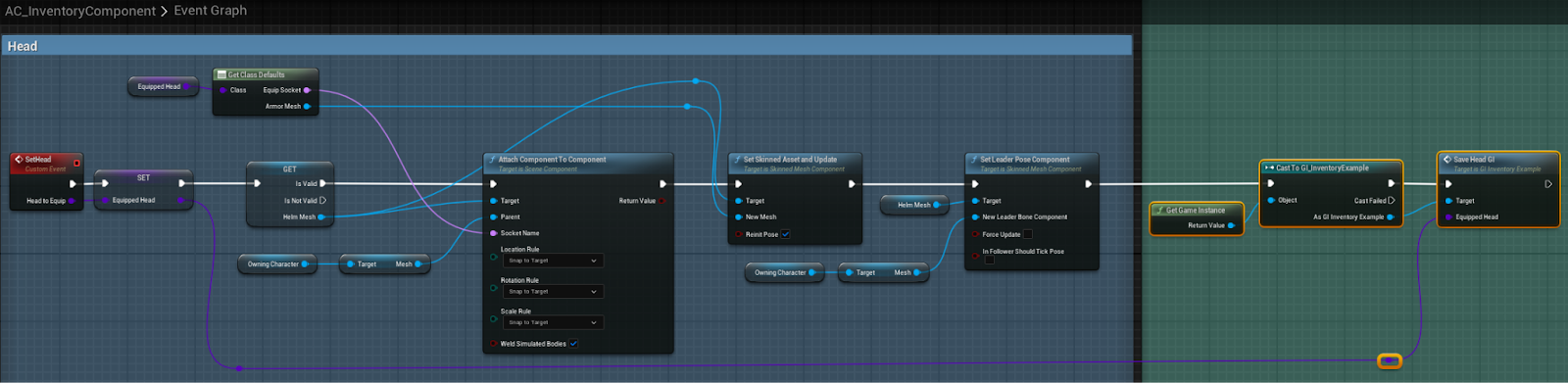Click the Save Head GI event icon
Screen dimensions: 1568x383
coord(1447,159)
